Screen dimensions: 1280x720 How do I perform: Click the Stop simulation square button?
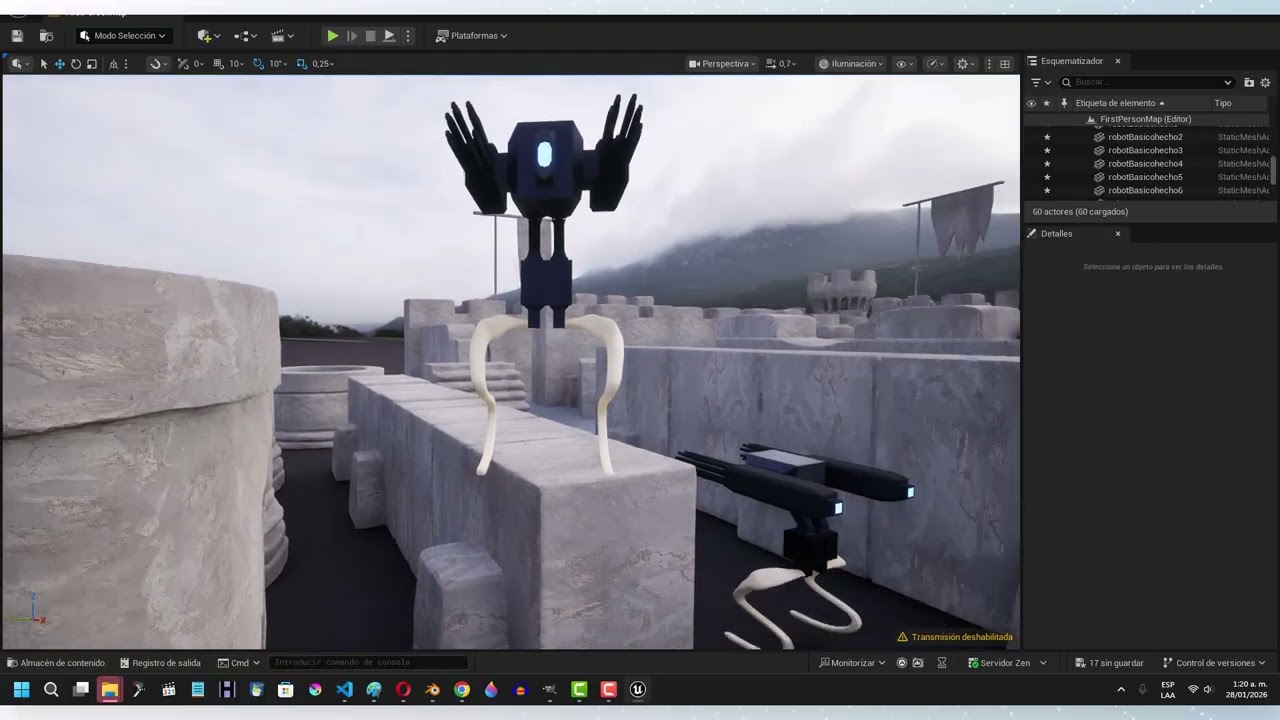click(370, 36)
